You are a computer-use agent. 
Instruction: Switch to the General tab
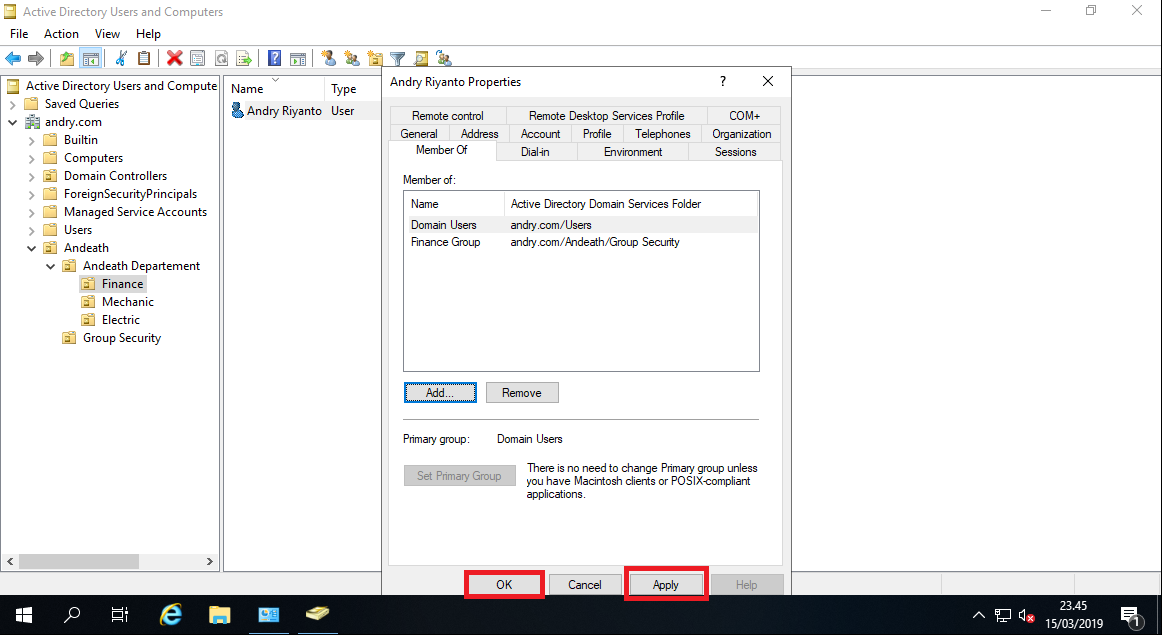[419, 133]
